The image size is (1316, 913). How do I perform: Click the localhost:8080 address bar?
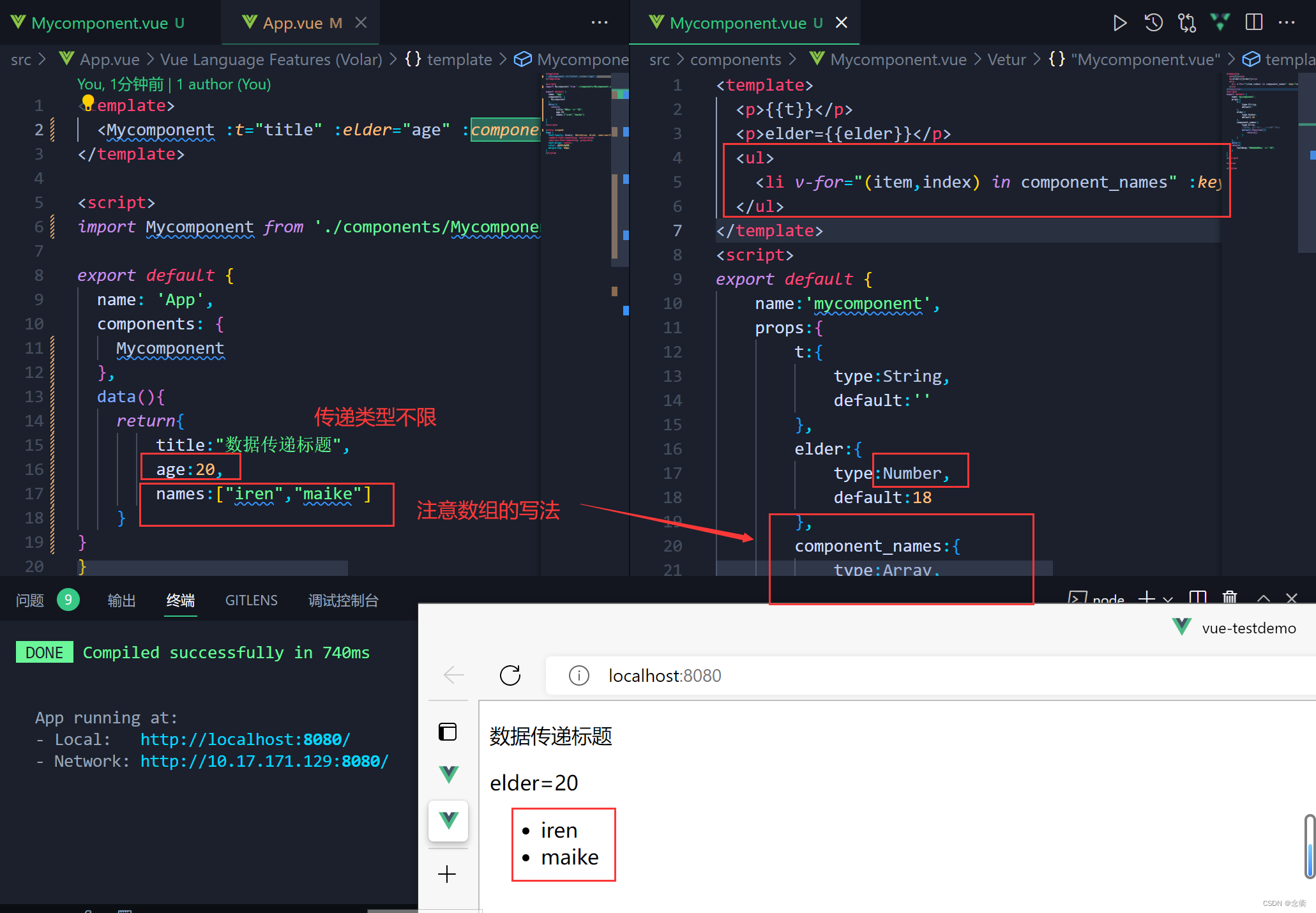click(x=664, y=675)
